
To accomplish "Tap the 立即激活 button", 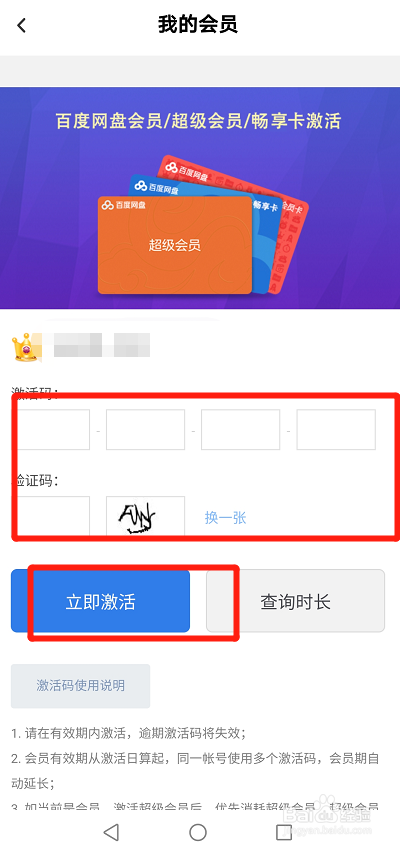I will click(101, 601).
